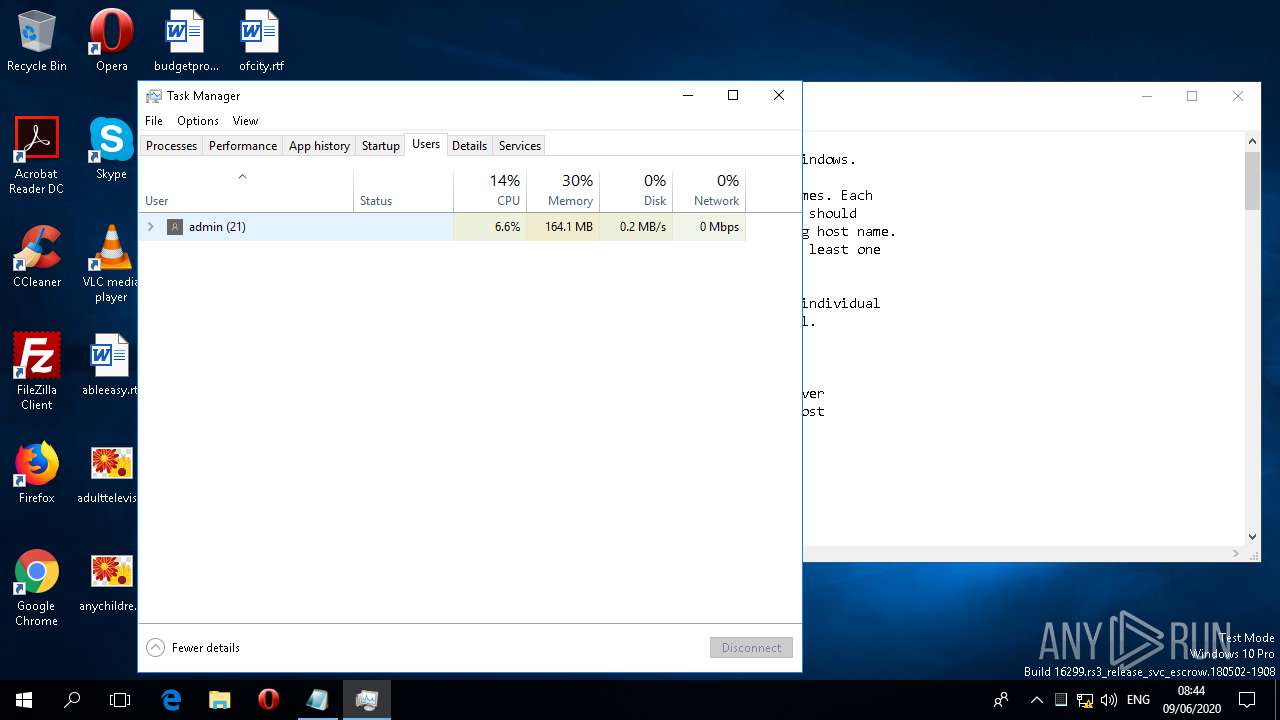Launch Skype from desktop
1280x720 pixels.
pos(111,149)
